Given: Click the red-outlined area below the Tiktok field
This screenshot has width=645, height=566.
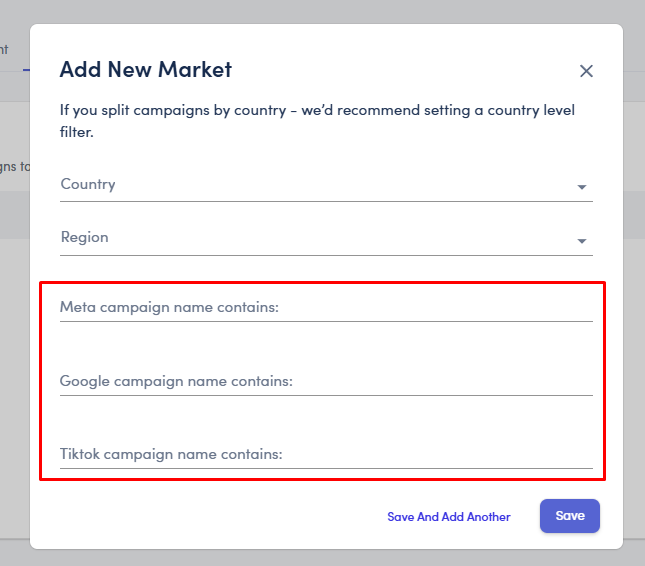Looking at the screenshot, I should [x=320, y=474].
